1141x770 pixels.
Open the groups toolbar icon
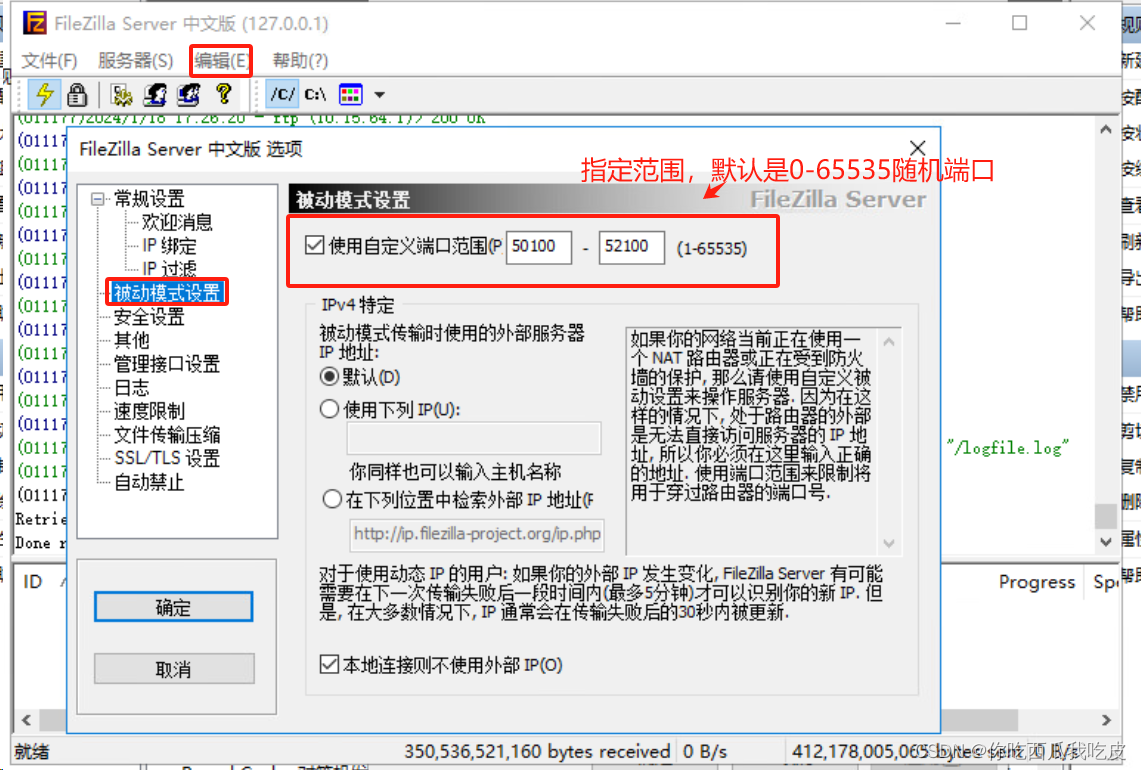(x=189, y=95)
